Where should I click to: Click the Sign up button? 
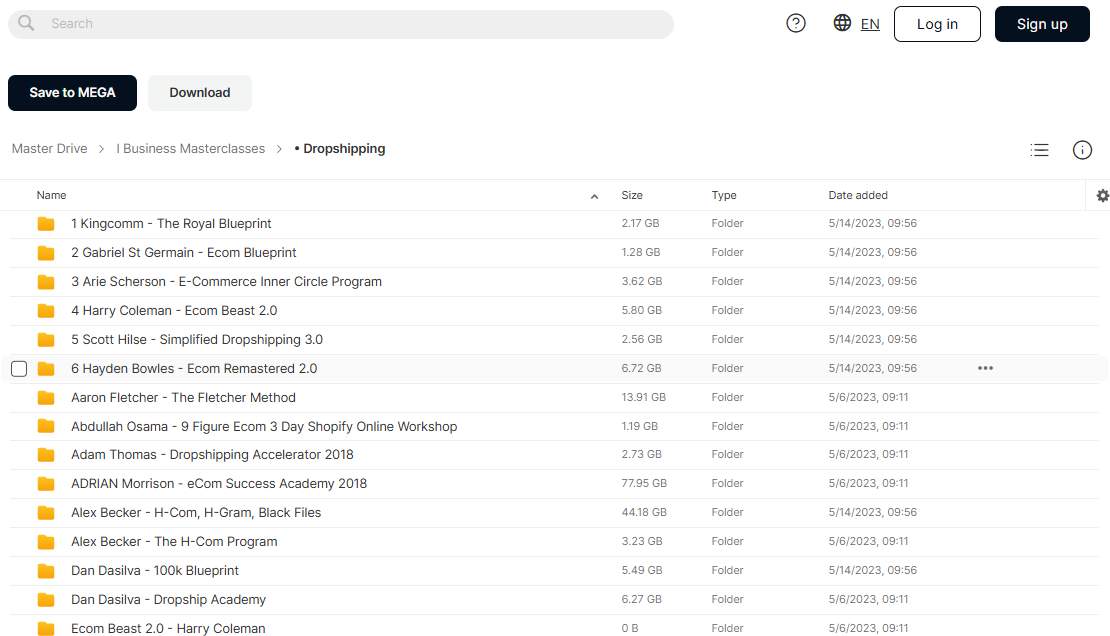[1042, 24]
